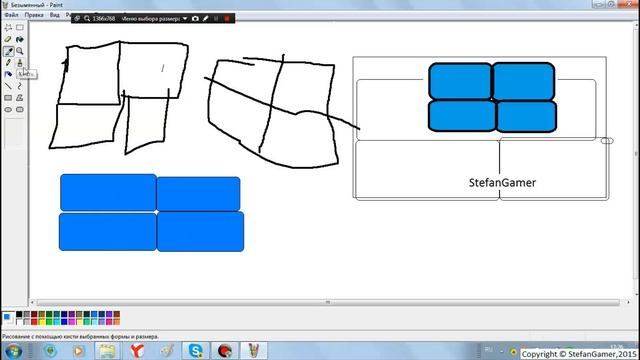Open Skype from the taskbar

[x=196, y=351]
